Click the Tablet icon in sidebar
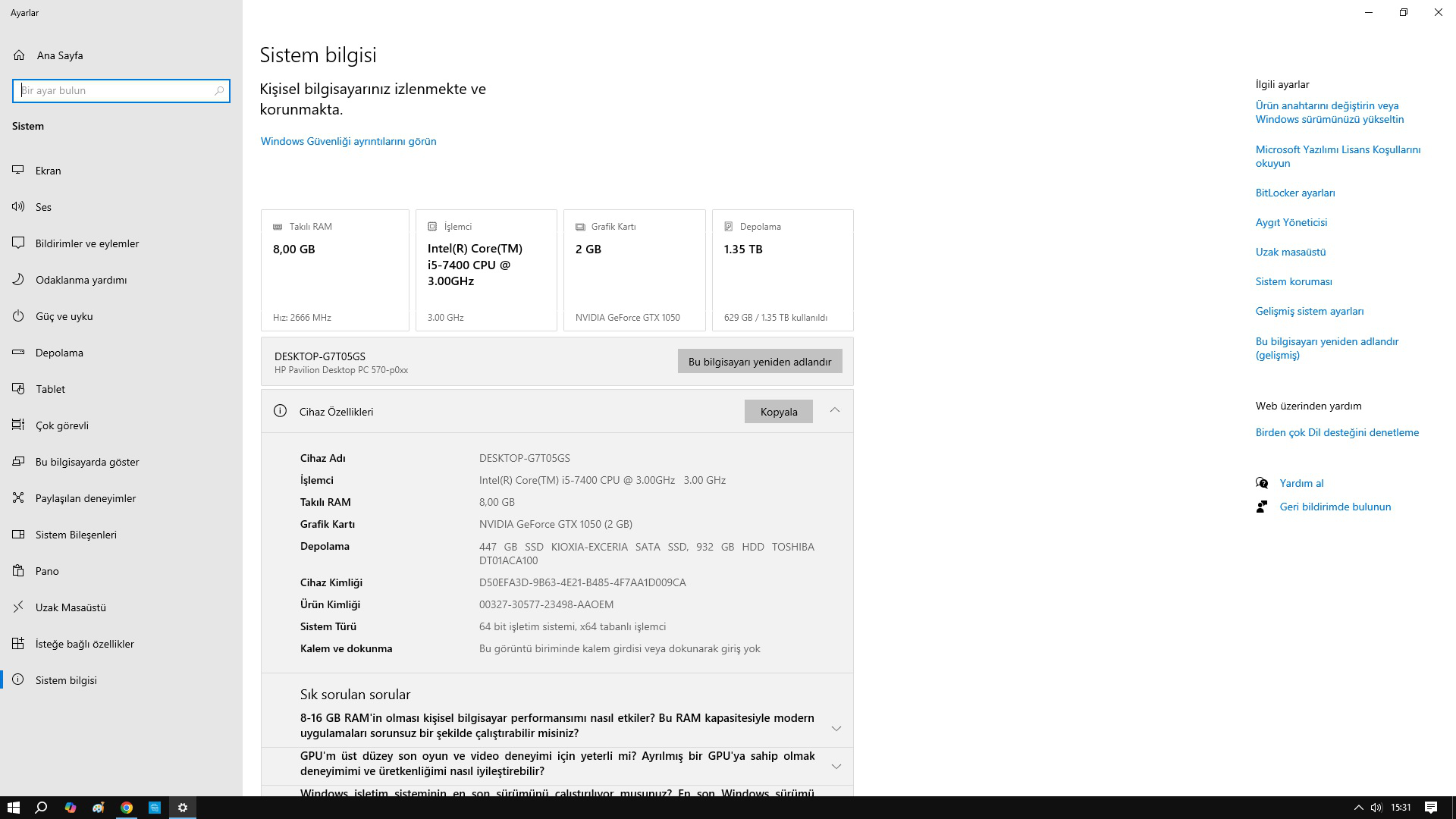This screenshot has width=1456, height=819. (x=18, y=388)
